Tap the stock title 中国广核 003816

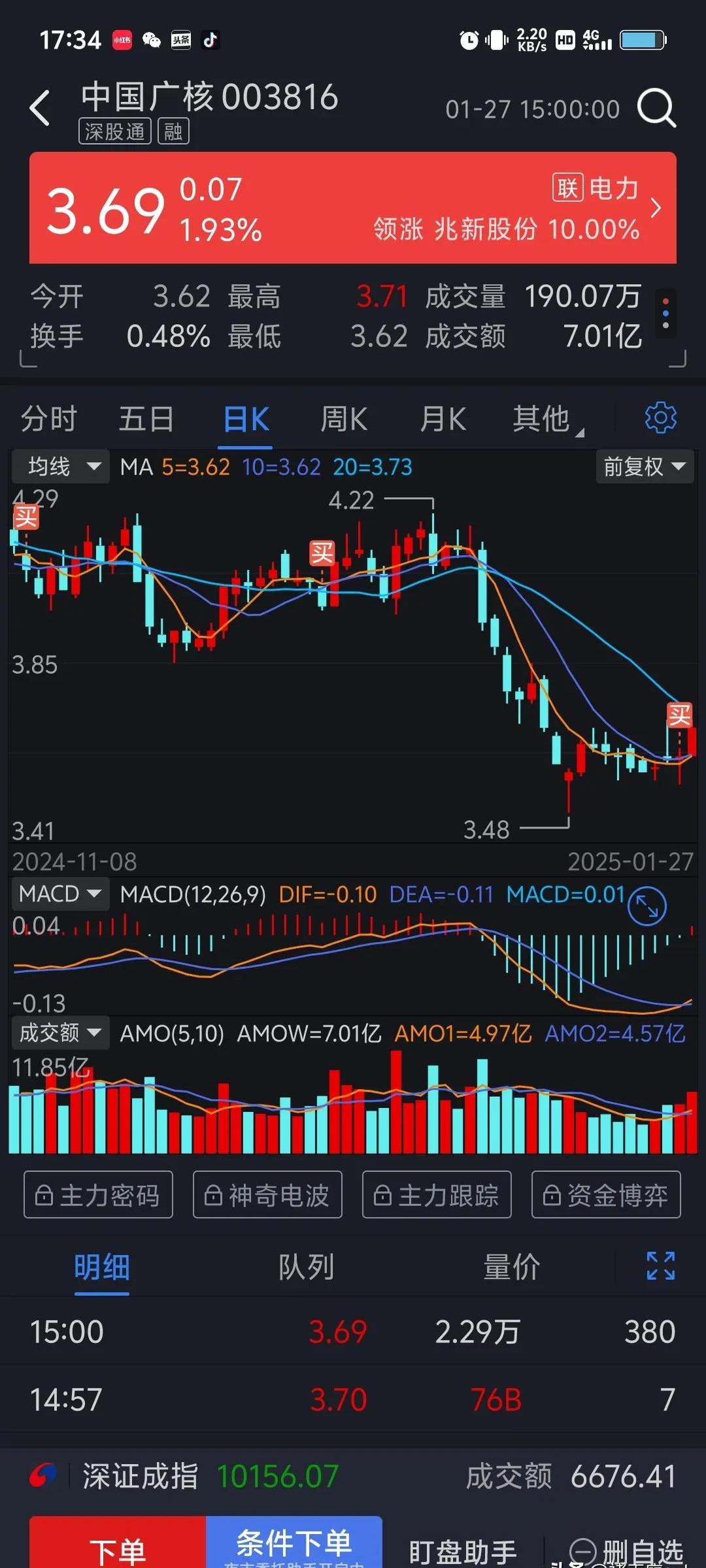(x=209, y=97)
